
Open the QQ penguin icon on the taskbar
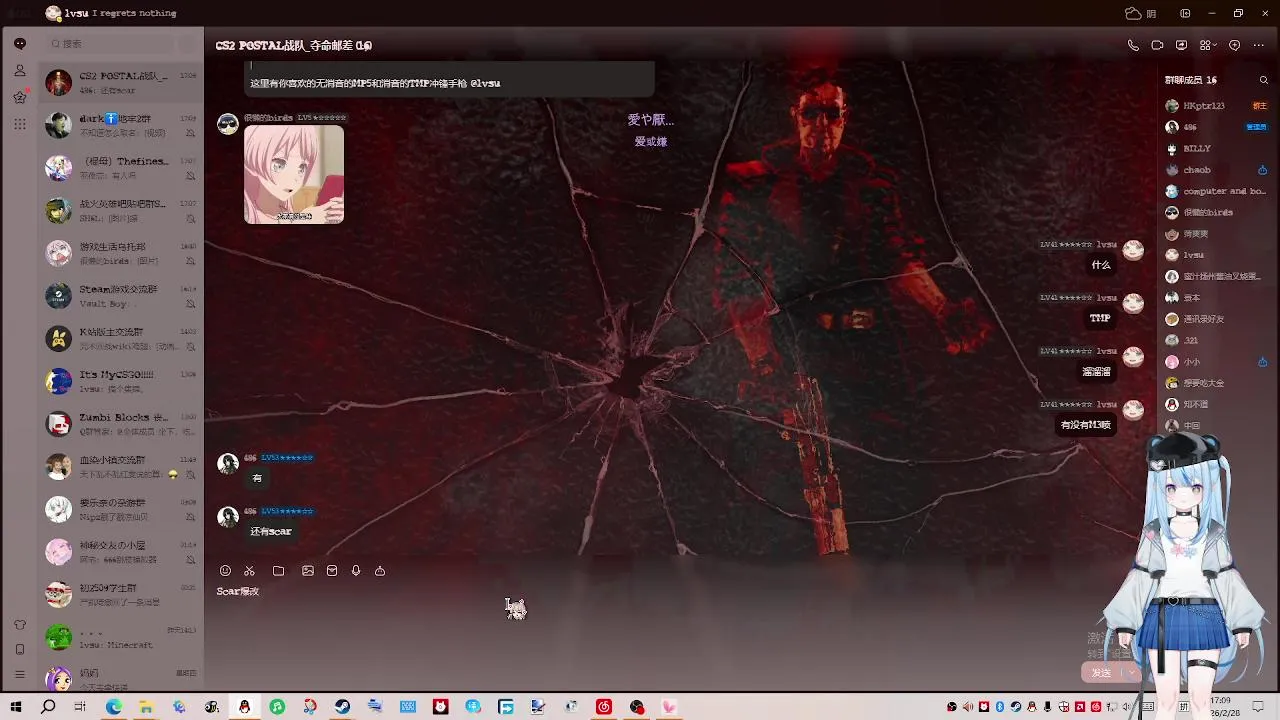click(244, 707)
